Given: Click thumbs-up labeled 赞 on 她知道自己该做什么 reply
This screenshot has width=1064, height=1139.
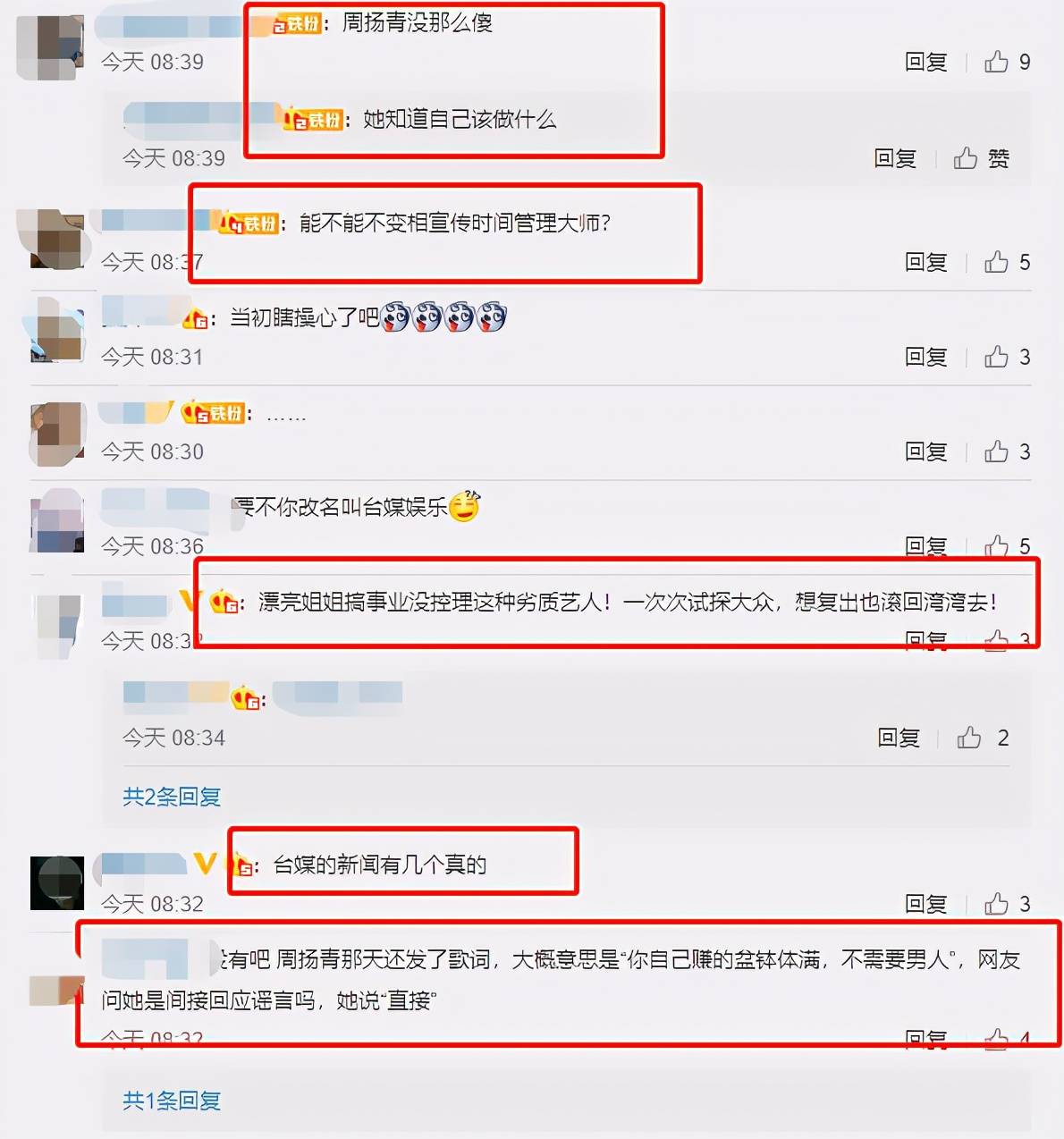Looking at the screenshot, I should pos(981,158).
